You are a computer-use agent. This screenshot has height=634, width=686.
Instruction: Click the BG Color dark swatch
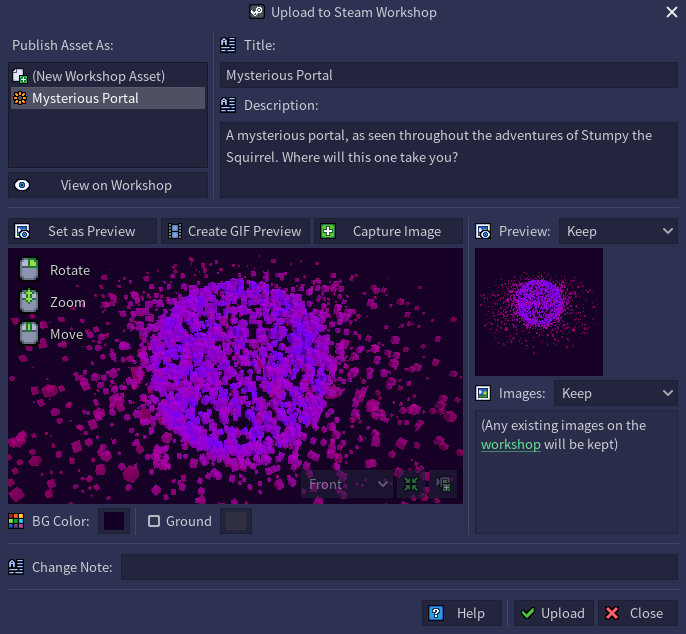tap(114, 521)
